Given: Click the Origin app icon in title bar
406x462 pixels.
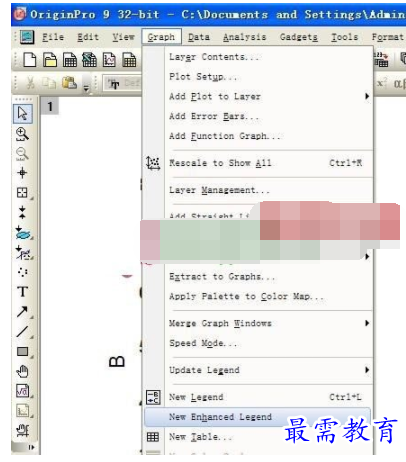Looking at the screenshot, I should (x=20, y=14).
